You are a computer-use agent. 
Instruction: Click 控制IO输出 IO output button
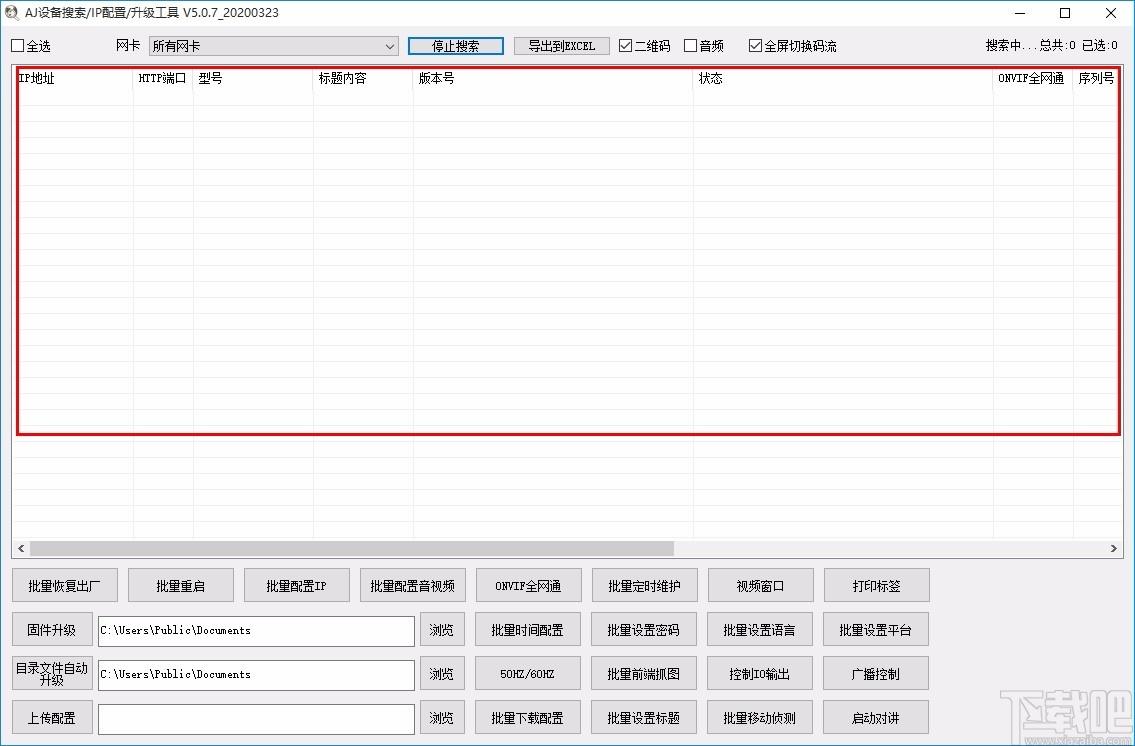tap(759, 674)
